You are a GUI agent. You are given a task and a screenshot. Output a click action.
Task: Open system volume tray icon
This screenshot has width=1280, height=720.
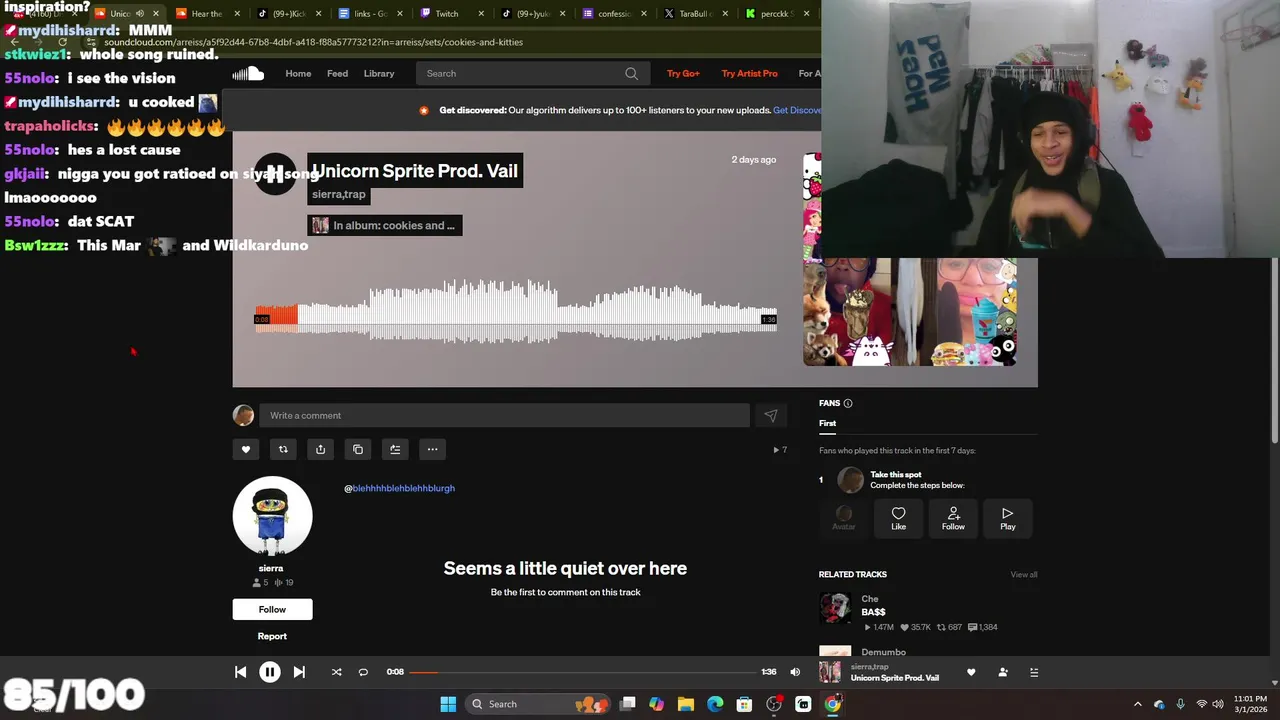[x=1218, y=704]
